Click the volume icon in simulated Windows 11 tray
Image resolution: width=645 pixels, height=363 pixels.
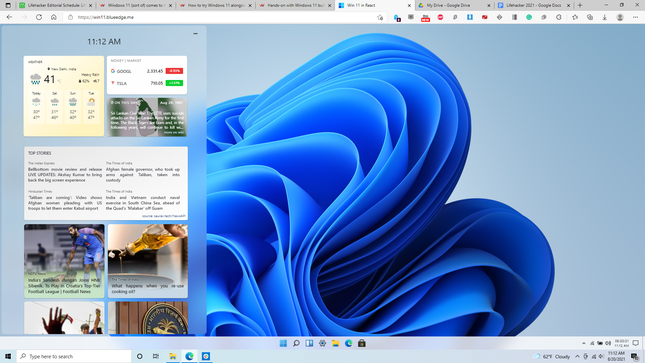[x=608, y=343]
